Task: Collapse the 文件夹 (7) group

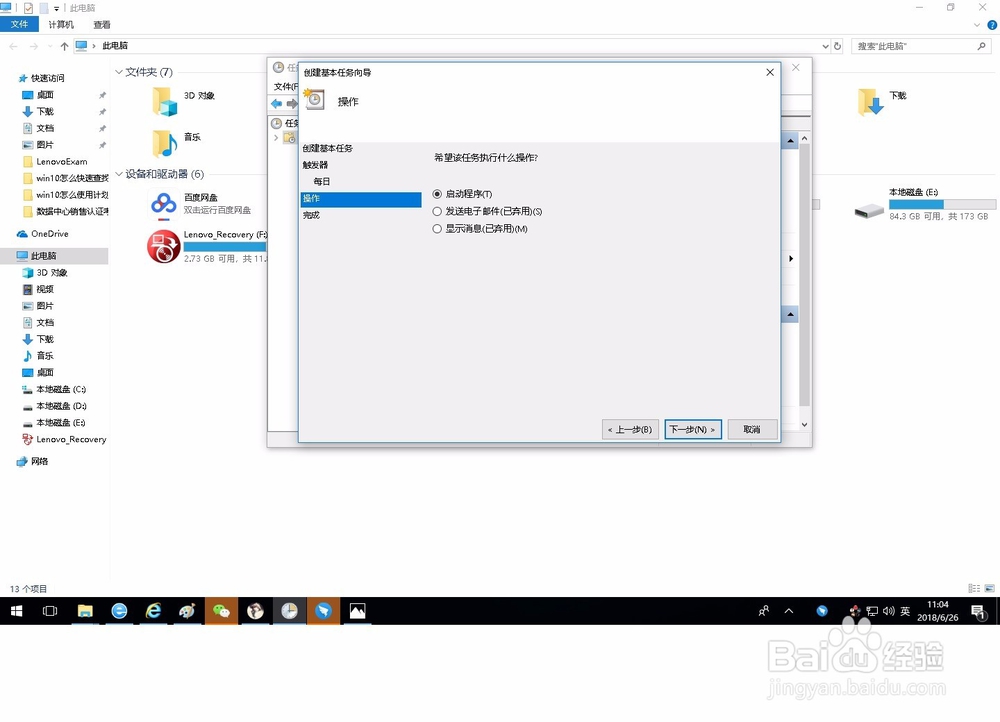Action: click(119, 72)
